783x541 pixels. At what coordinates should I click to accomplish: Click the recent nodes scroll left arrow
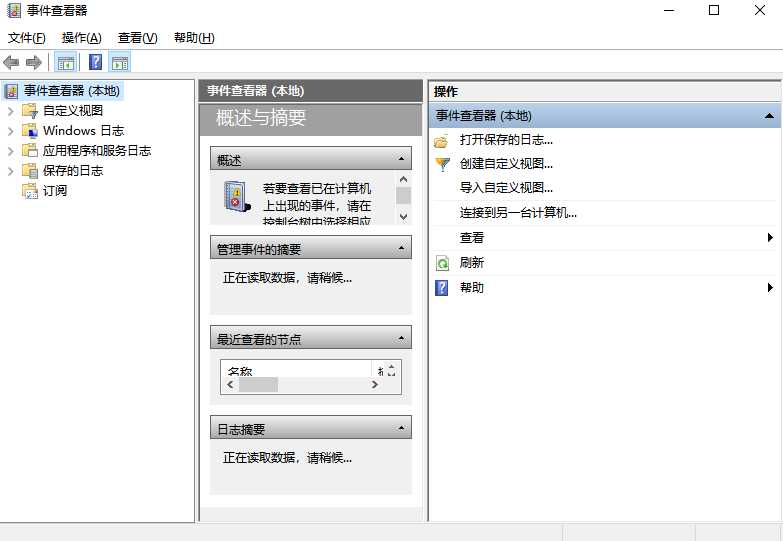230,385
